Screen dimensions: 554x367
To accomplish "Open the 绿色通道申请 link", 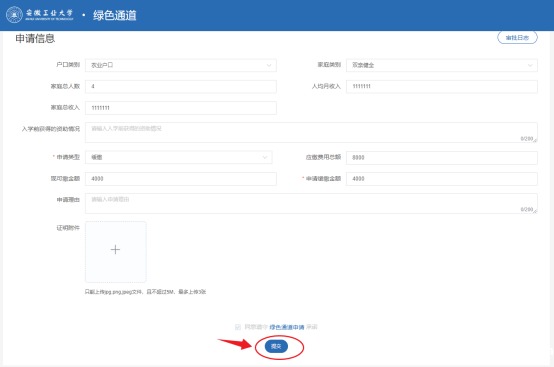I will pyautogui.click(x=287, y=327).
